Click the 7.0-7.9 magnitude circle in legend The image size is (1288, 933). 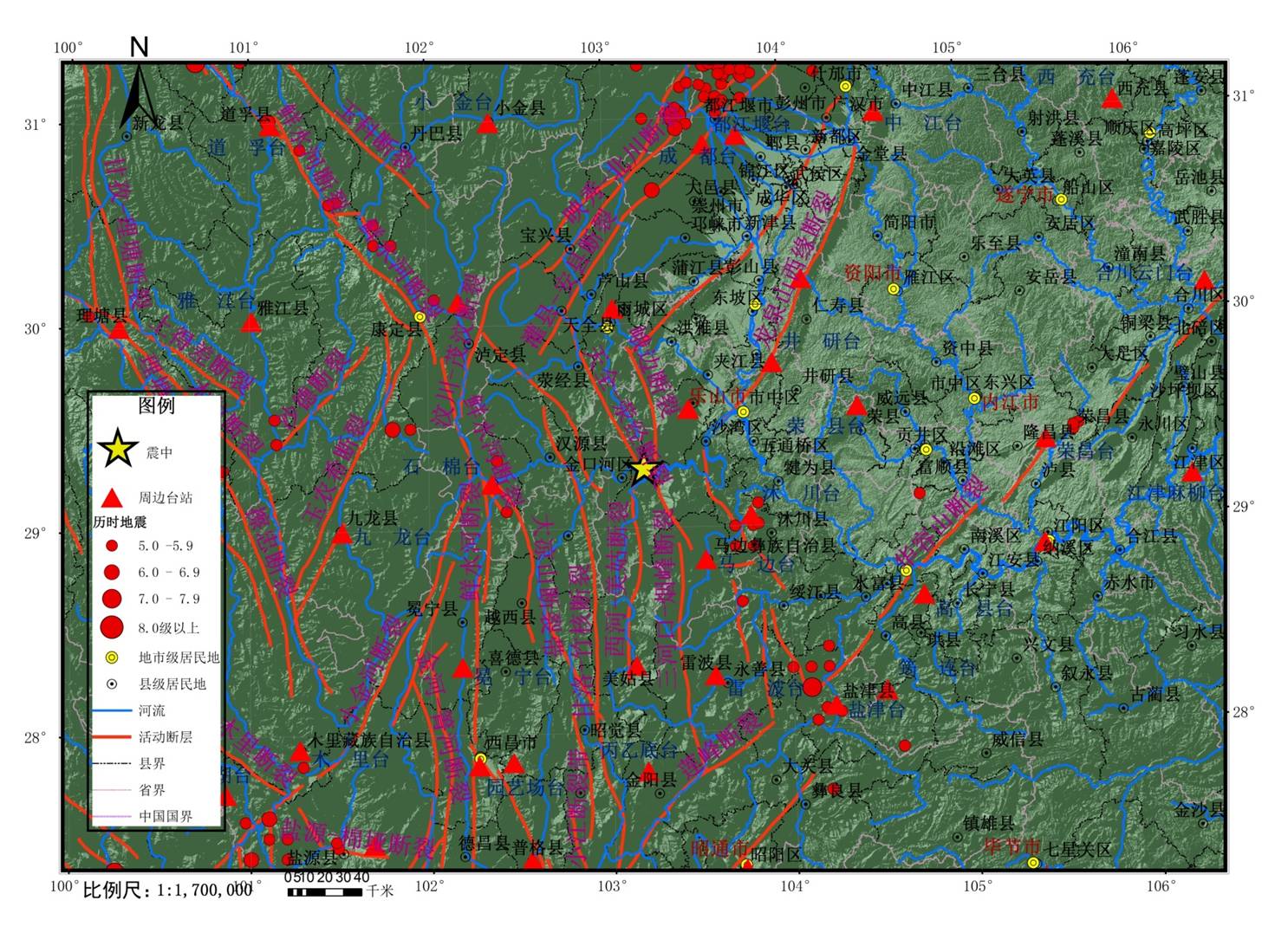112,599
